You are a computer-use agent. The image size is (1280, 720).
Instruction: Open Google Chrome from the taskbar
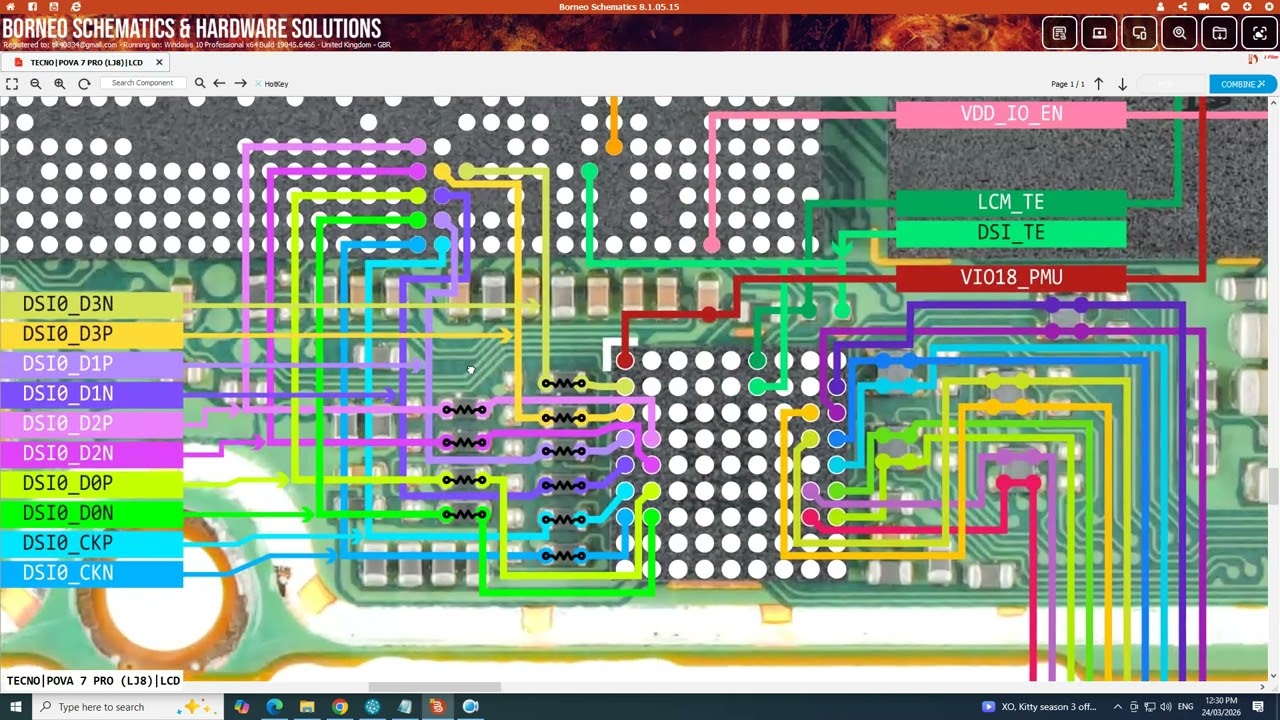pos(340,707)
